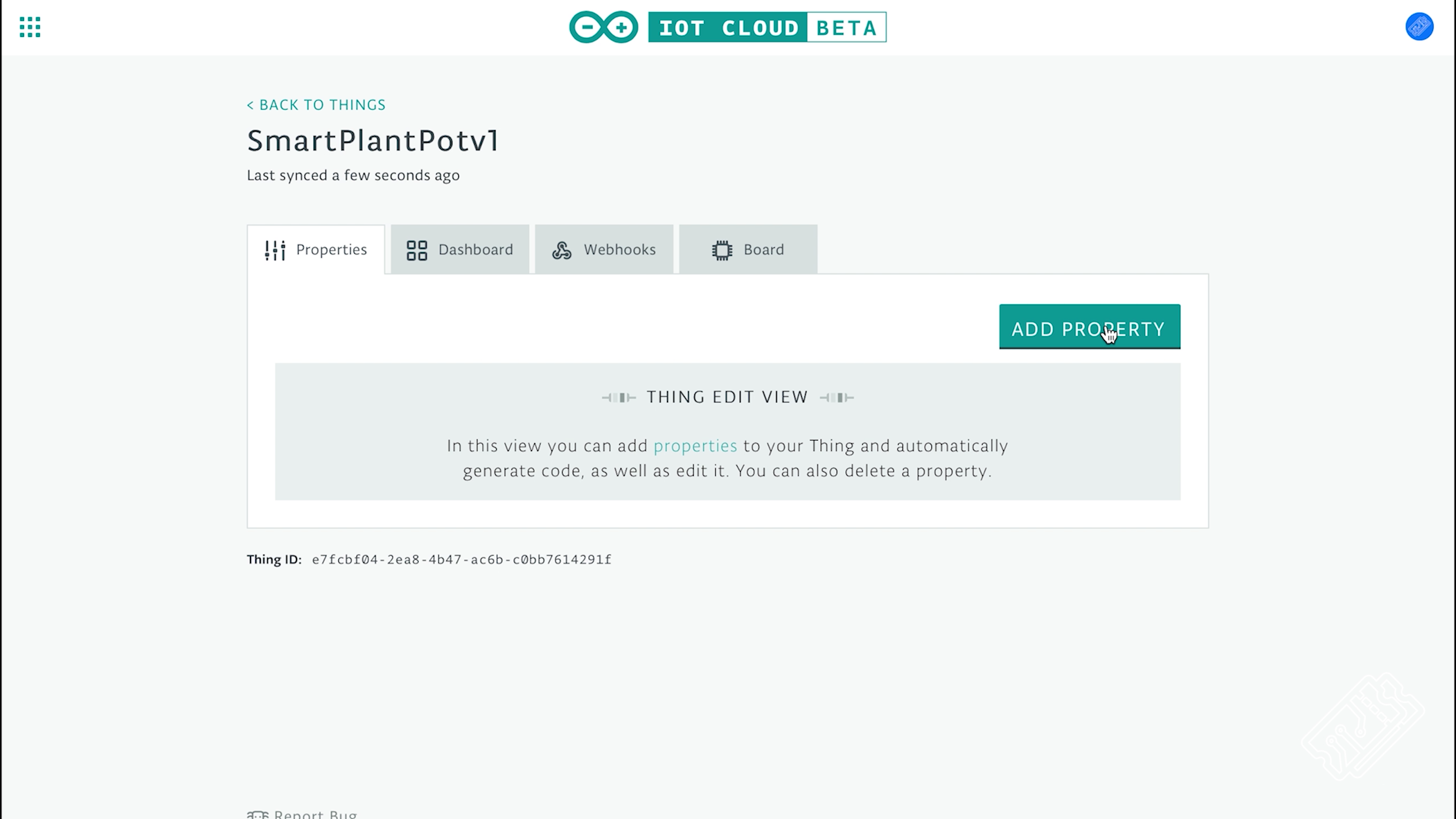
Task: Click the 'properties' hyperlink in description
Action: (695, 444)
